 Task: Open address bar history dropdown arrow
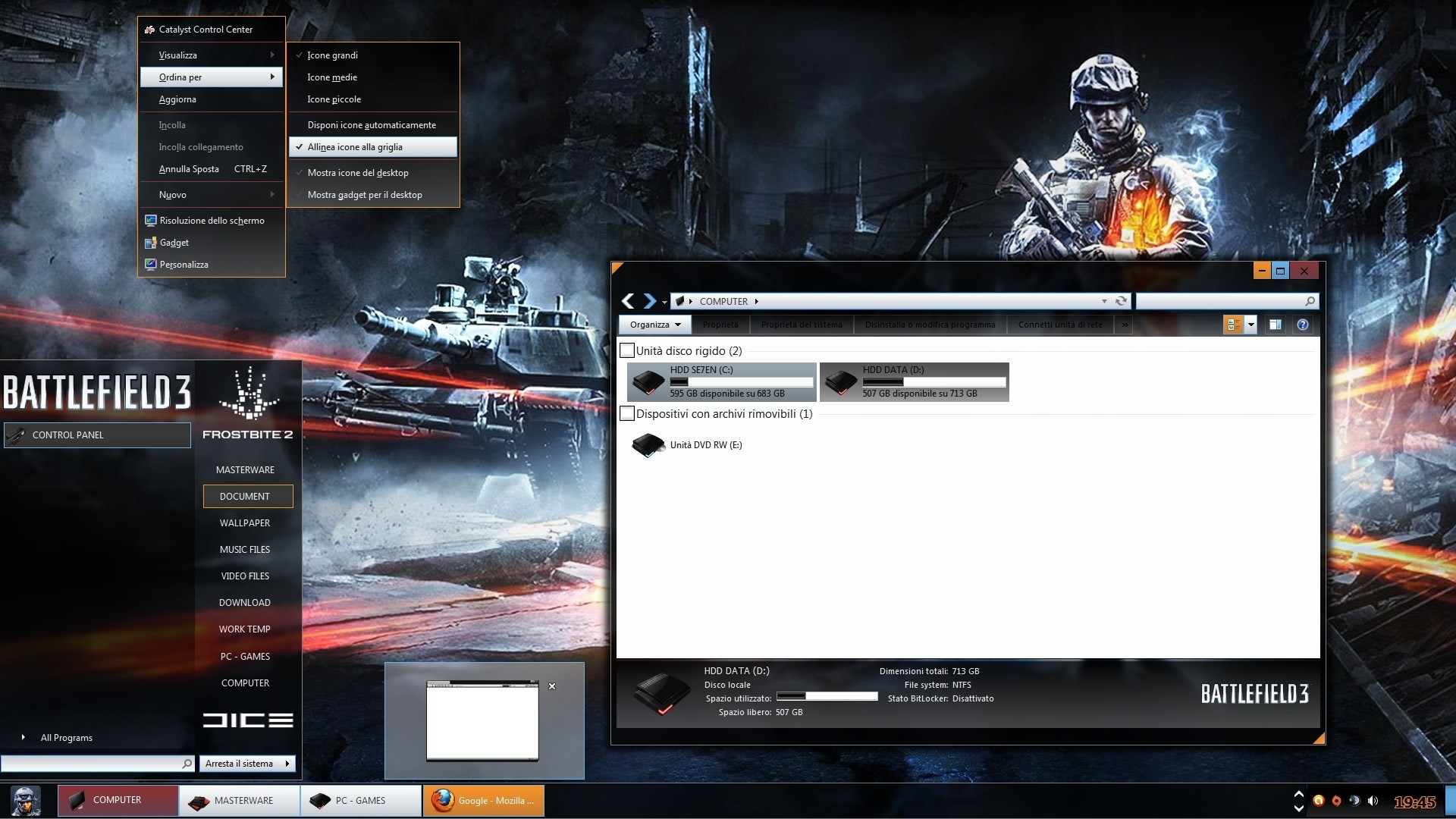tap(1104, 301)
